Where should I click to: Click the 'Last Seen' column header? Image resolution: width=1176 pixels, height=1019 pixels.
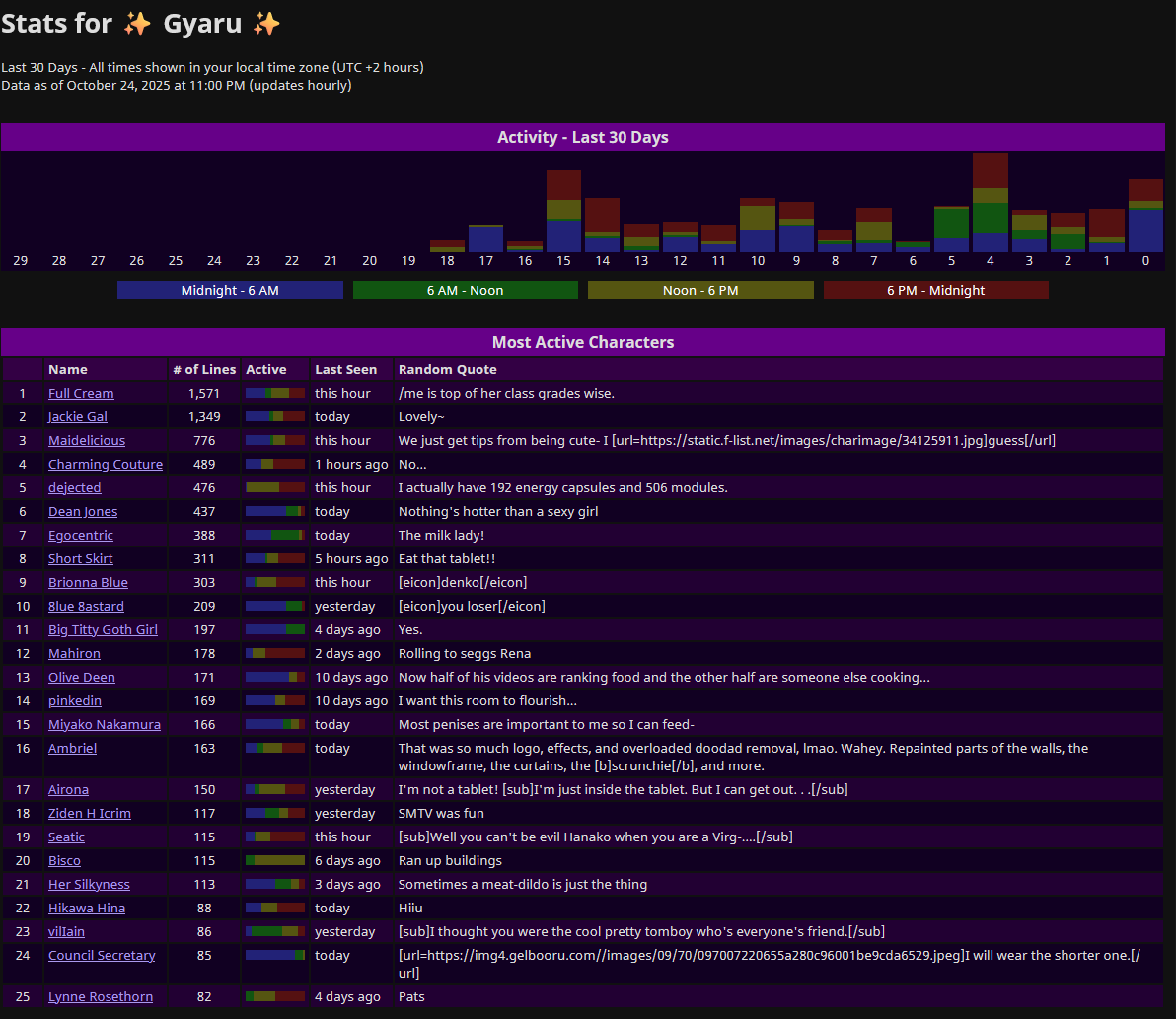click(345, 369)
